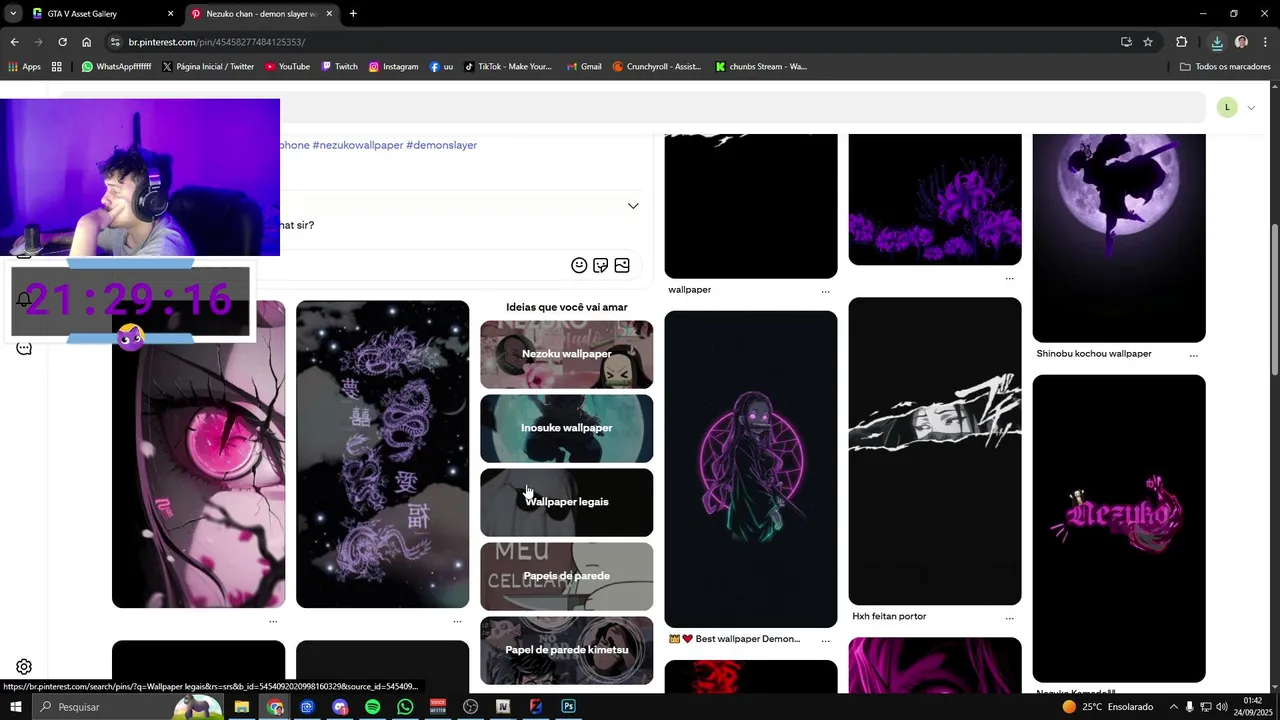Open the Crunchyroll bookmark
1280x720 pixels.
(657, 67)
